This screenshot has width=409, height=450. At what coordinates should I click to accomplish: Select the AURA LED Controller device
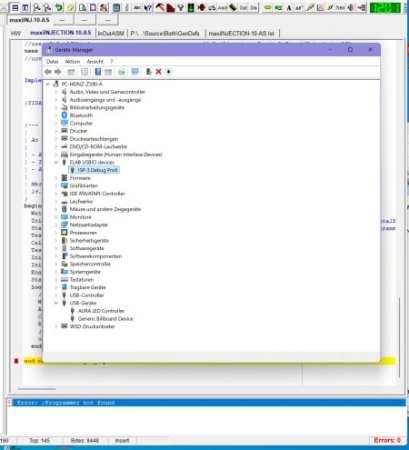click(101, 311)
